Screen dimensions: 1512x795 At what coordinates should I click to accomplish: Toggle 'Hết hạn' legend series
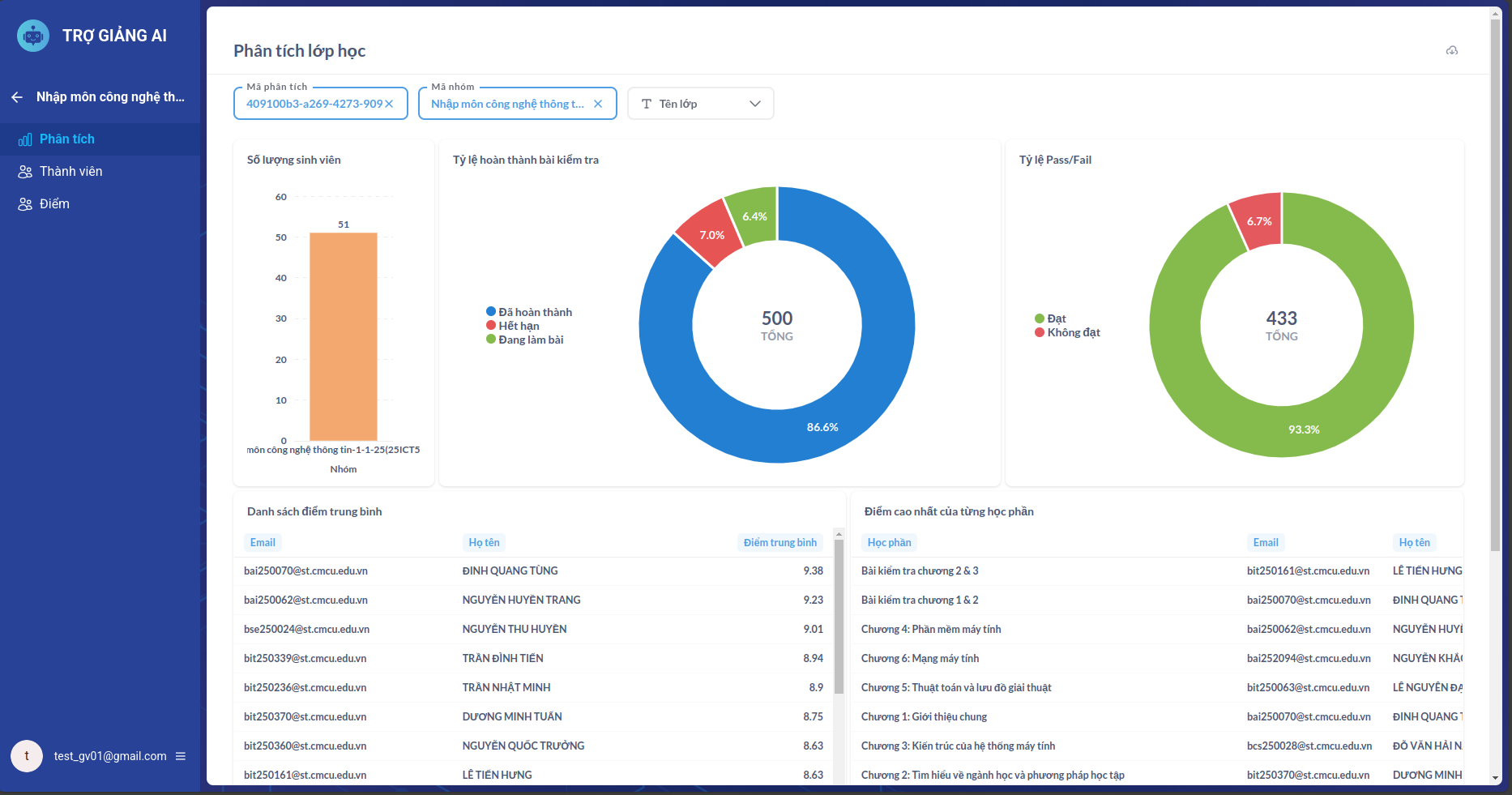coord(519,326)
